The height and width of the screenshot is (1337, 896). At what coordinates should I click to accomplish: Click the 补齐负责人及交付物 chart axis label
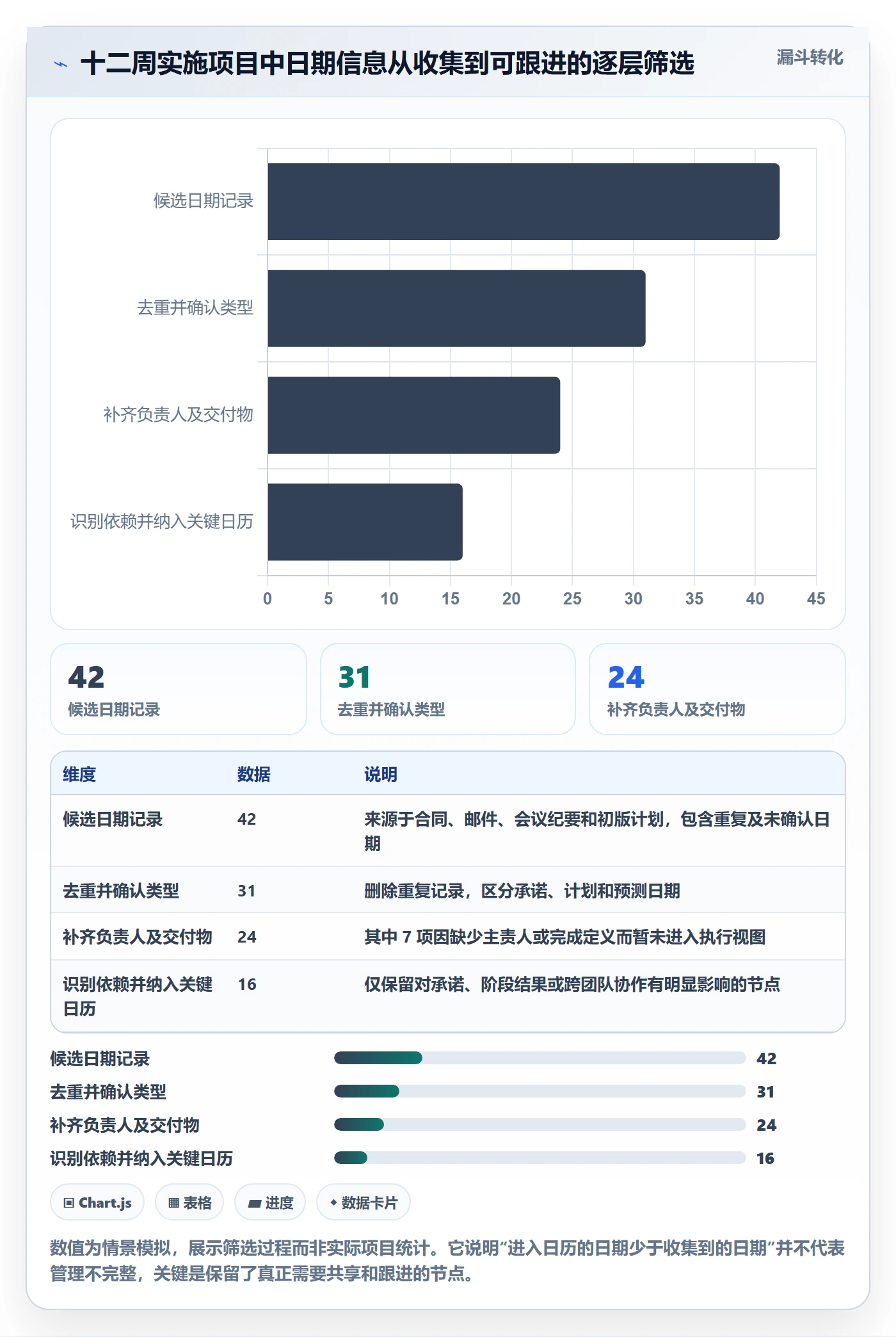179,415
